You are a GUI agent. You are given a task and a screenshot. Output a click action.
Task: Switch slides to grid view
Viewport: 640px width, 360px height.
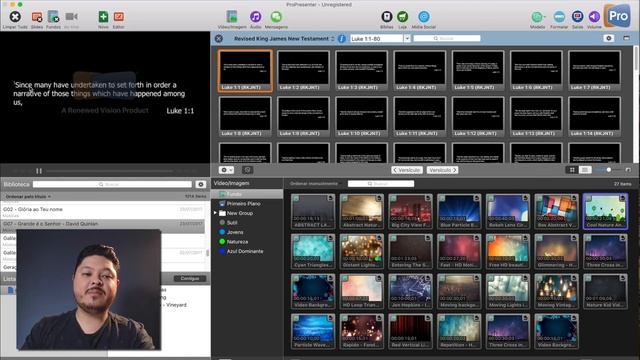coord(572,170)
